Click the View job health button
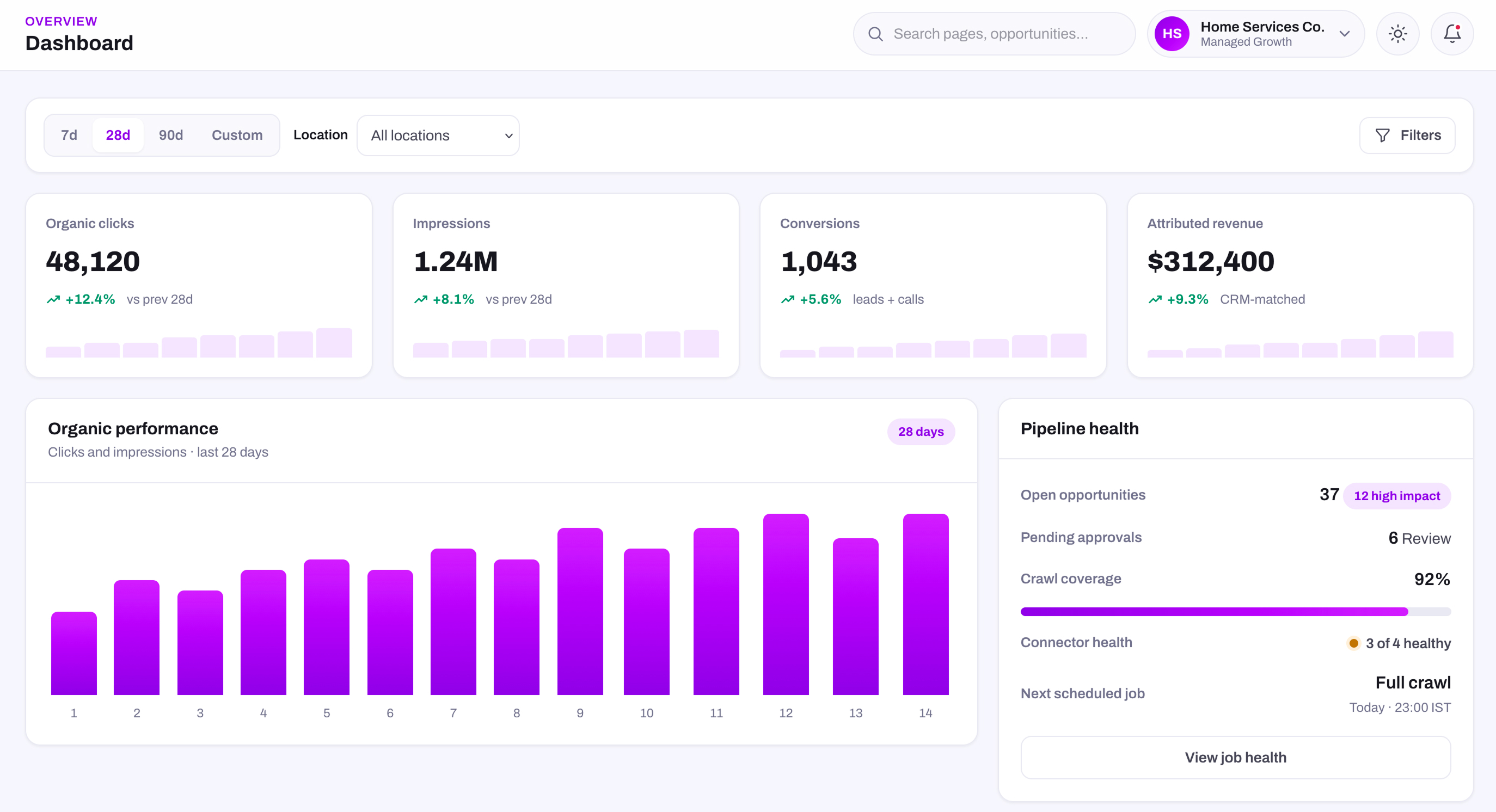Viewport: 1496px width, 812px height. point(1235,758)
